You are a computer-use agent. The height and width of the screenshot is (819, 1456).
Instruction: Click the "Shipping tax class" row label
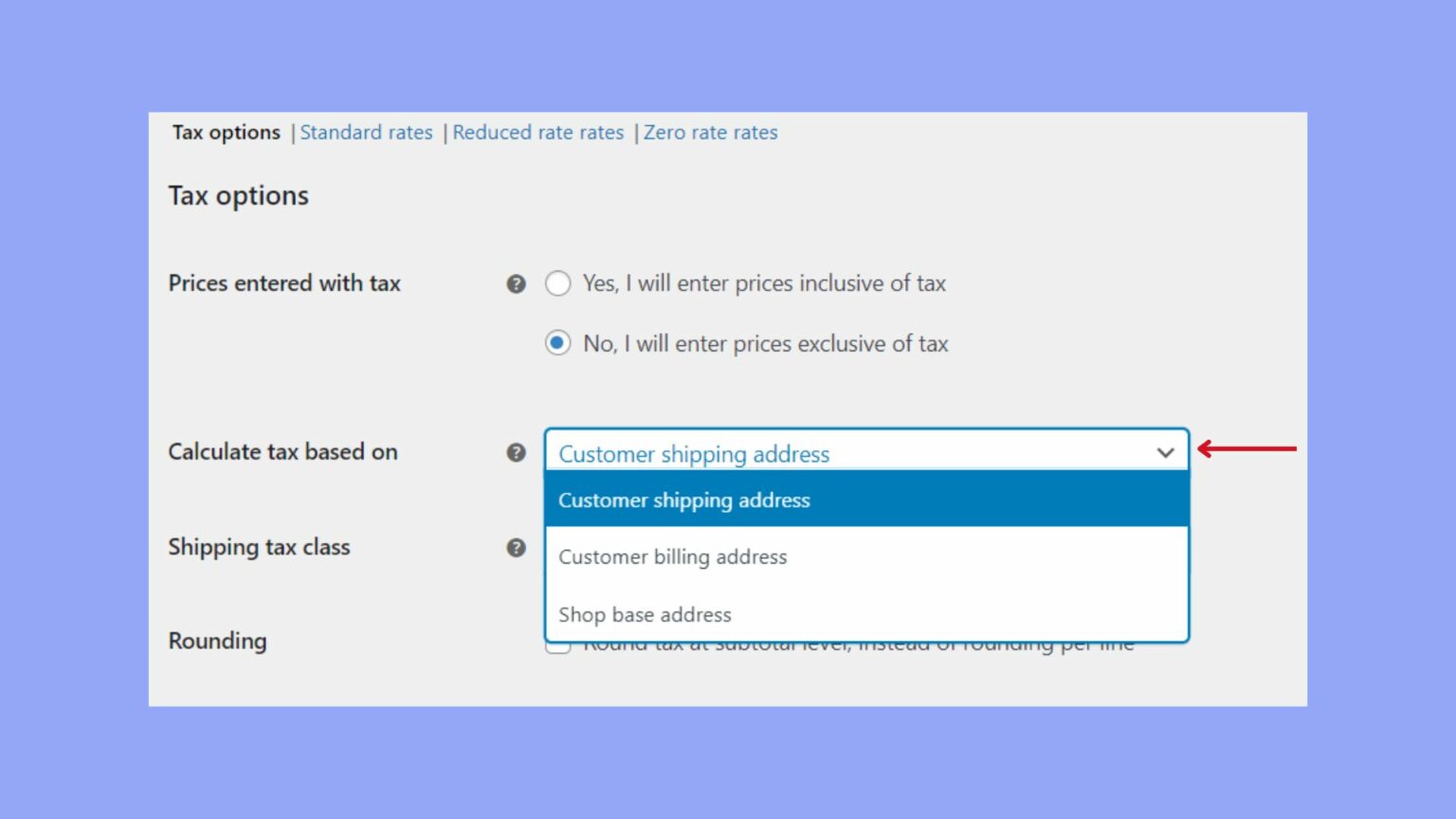tap(259, 547)
